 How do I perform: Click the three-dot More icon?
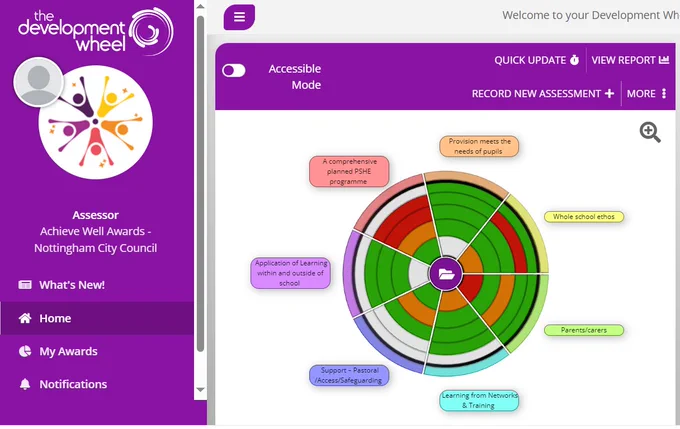click(664, 94)
